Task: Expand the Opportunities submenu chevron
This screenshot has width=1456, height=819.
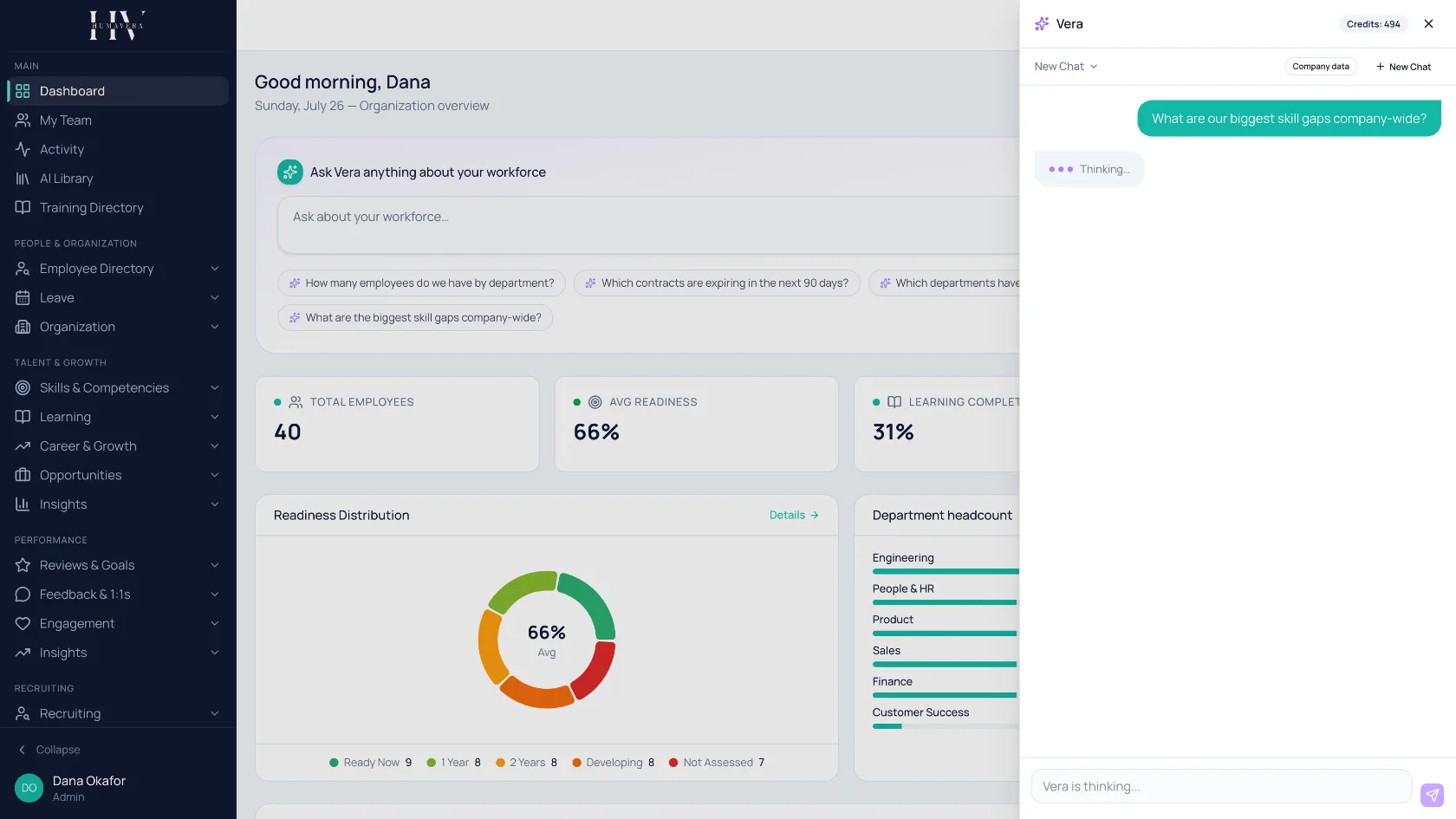Action: click(x=215, y=475)
